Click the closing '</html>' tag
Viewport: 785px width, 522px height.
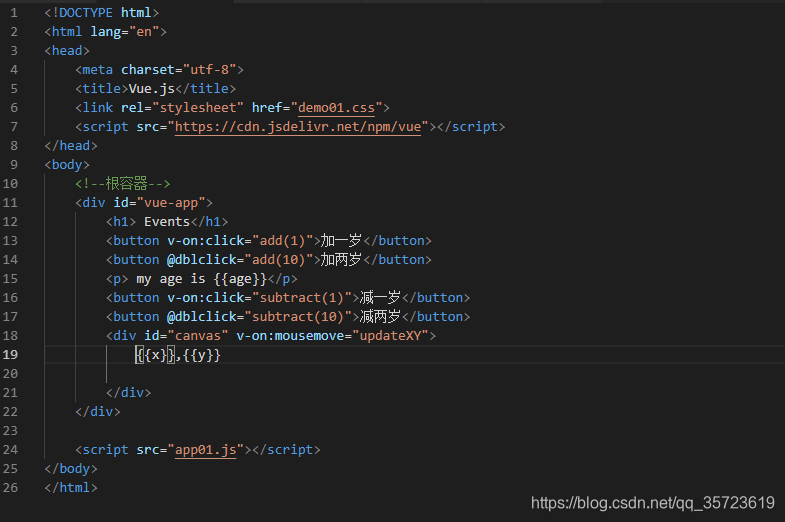point(71,488)
